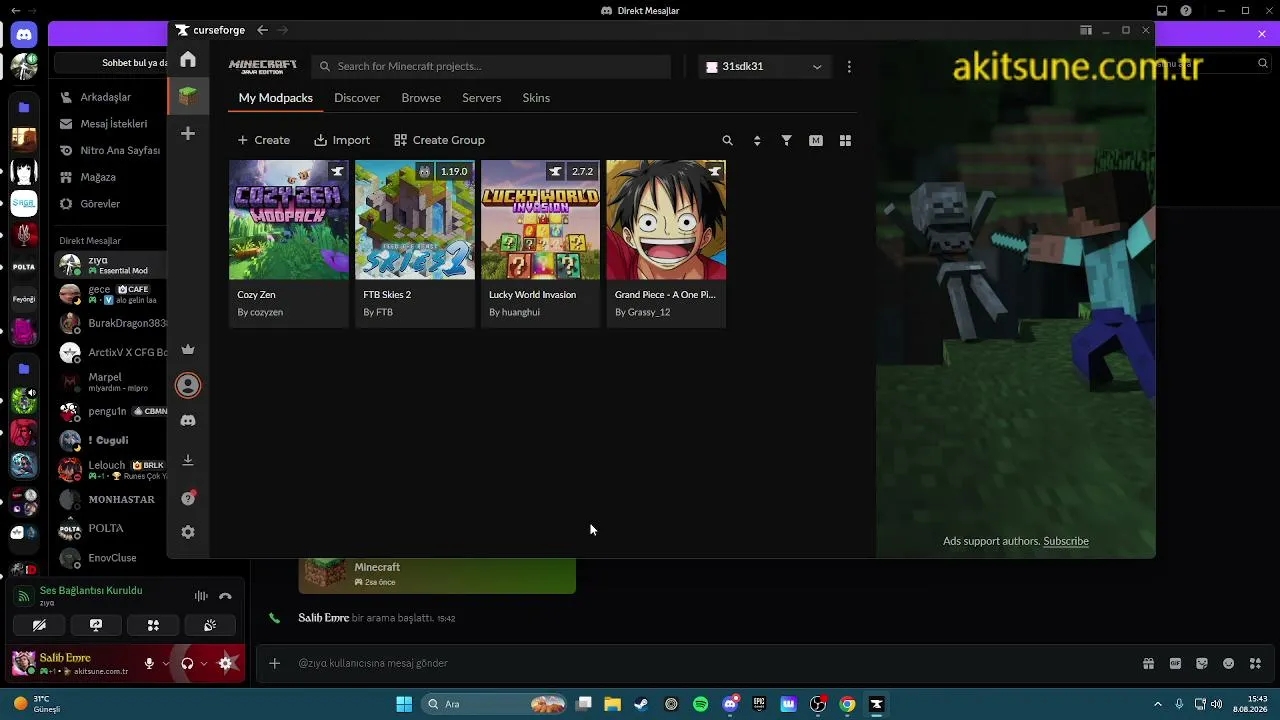Image resolution: width=1280 pixels, height=720 pixels.
Task: Open the CurseForge help icon
Action: (x=188, y=498)
